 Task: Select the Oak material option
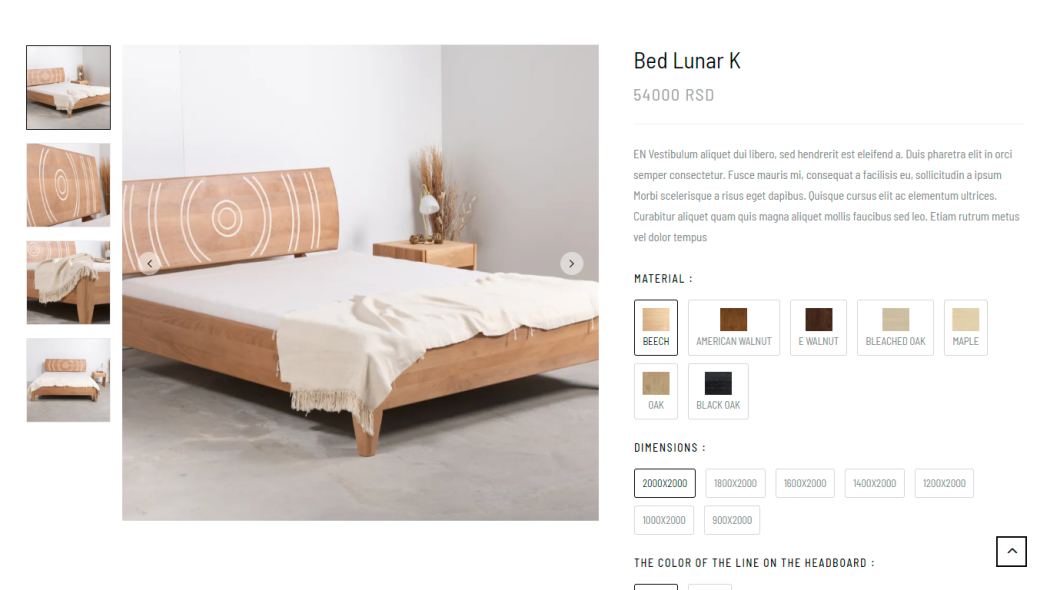click(x=656, y=391)
